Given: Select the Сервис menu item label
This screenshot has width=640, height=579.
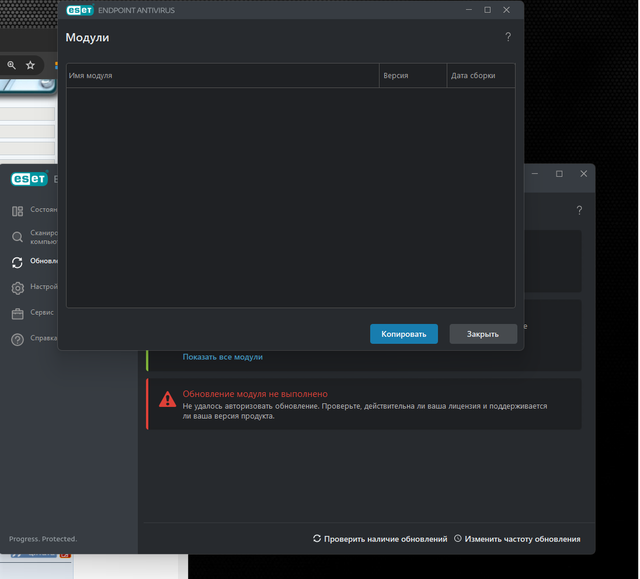Looking at the screenshot, I should point(42,312).
